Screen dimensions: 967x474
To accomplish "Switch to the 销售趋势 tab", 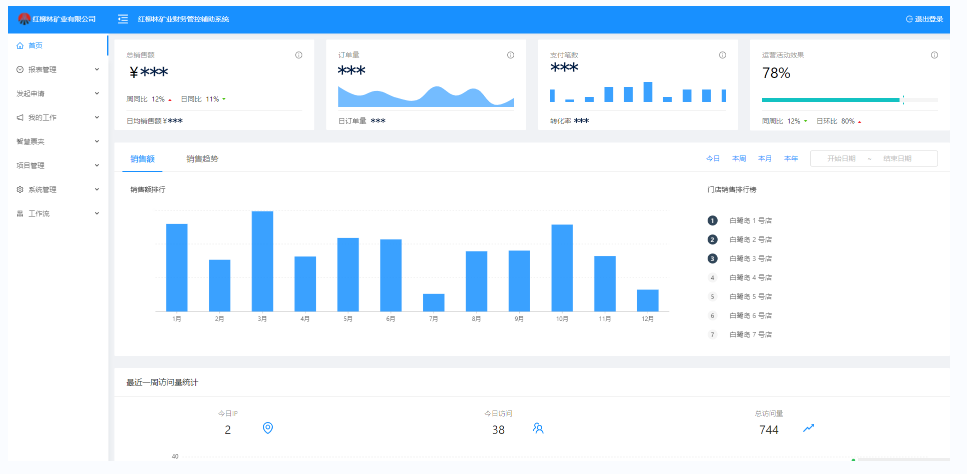I will 202,158.
